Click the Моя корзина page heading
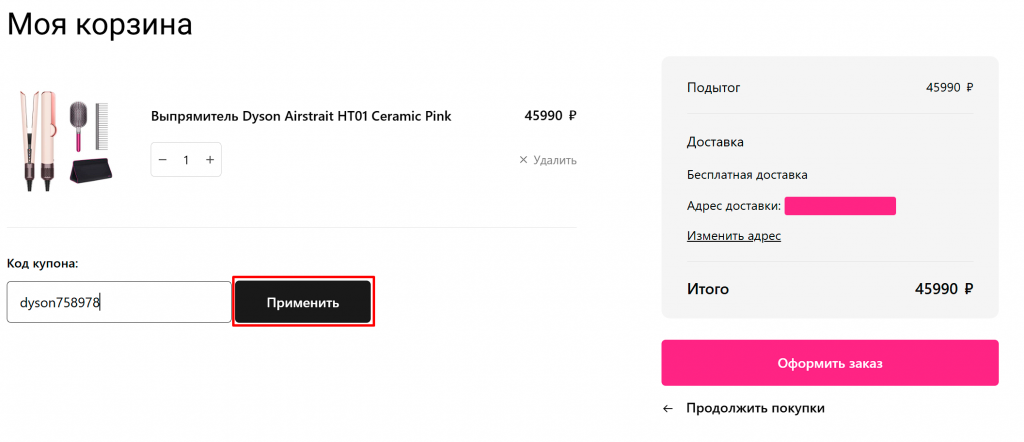Image resolution: width=1024 pixels, height=442 pixels. (x=100, y=24)
